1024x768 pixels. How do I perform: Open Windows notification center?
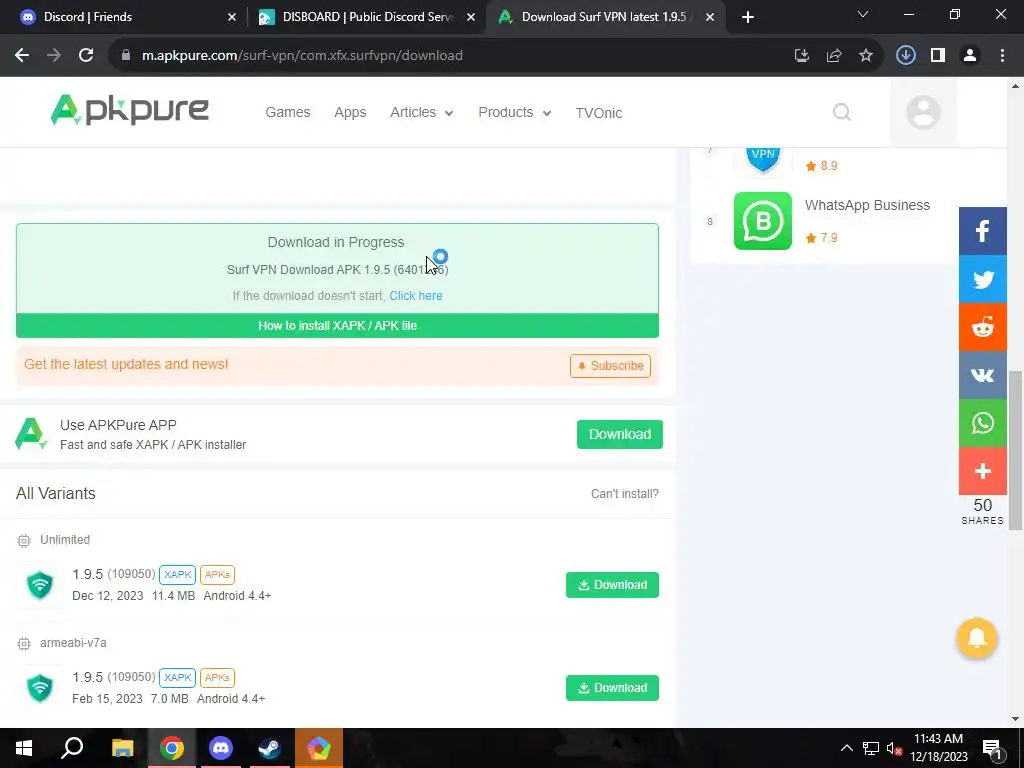(x=991, y=748)
